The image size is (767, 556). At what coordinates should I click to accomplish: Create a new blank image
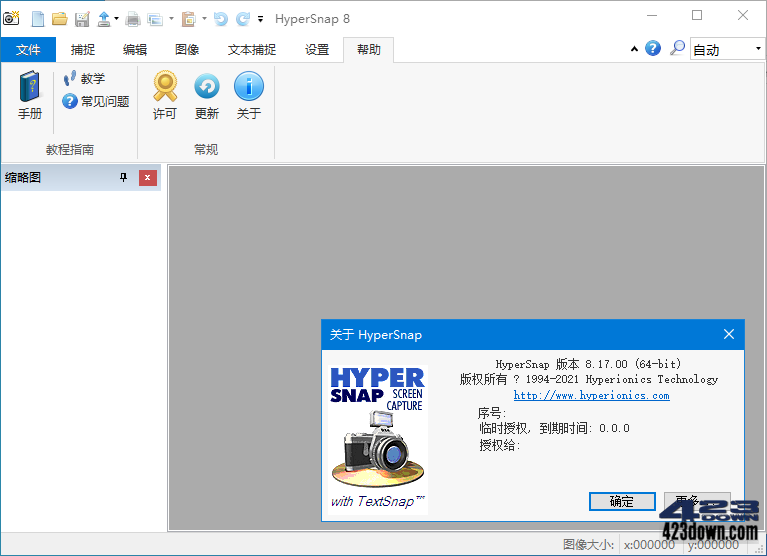tap(38, 19)
